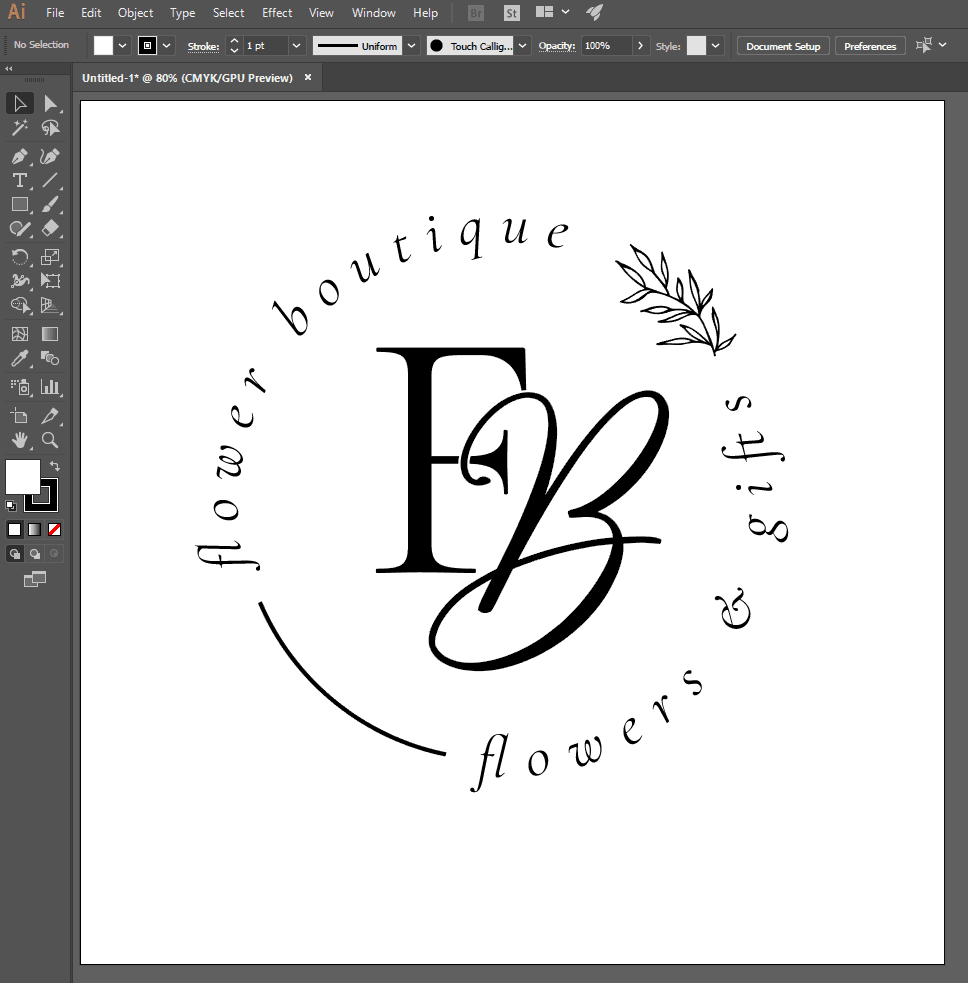The height and width of the screenshot is (983, 968).
Task: Select the Selection tool (black arrow)
Action: point(19,103)
